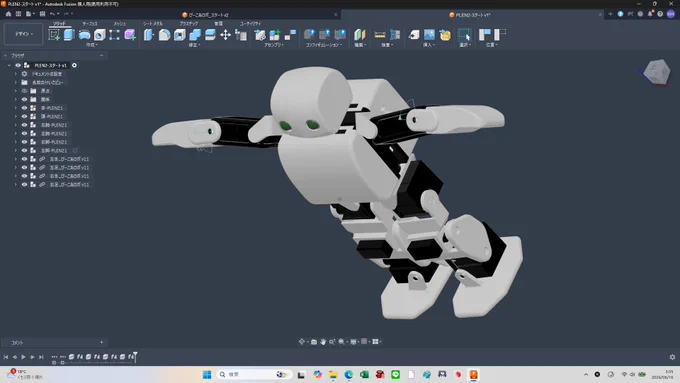The image size is (680, 383).
Task: Click the Save icon in quick toolbar
Action: click(42, 14)
